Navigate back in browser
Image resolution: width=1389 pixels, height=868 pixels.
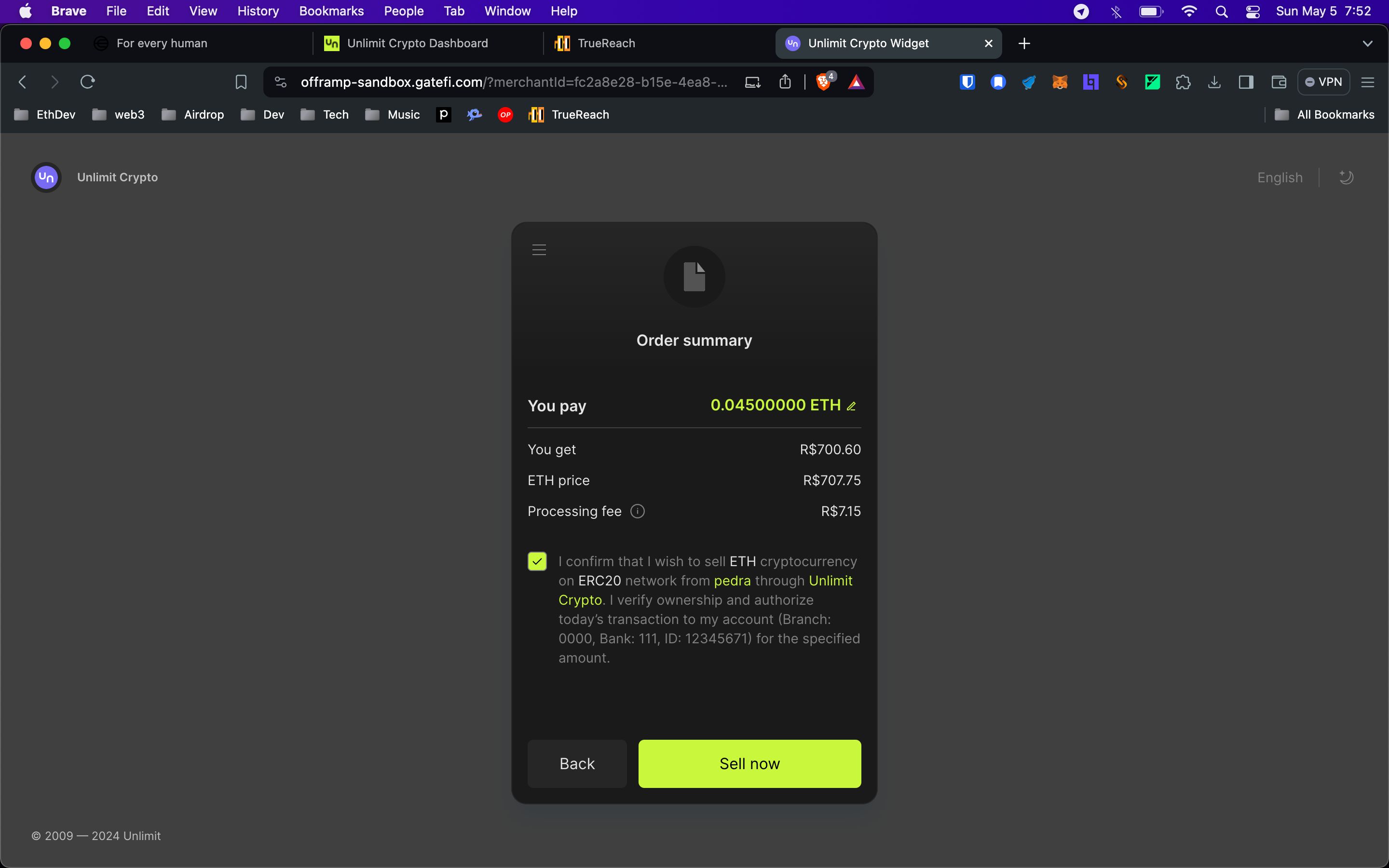tap(22, 82)
